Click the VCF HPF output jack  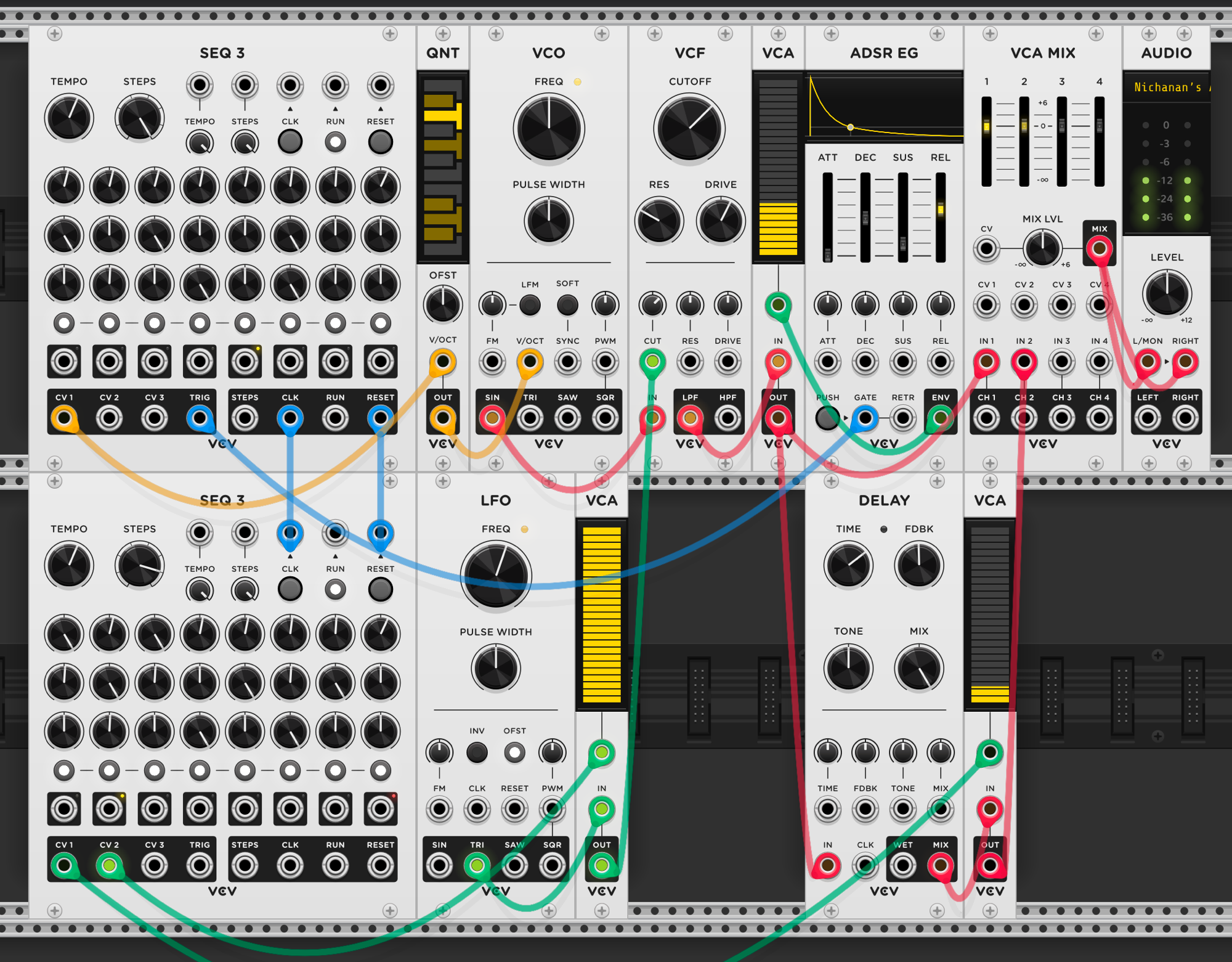pos(727,418)
